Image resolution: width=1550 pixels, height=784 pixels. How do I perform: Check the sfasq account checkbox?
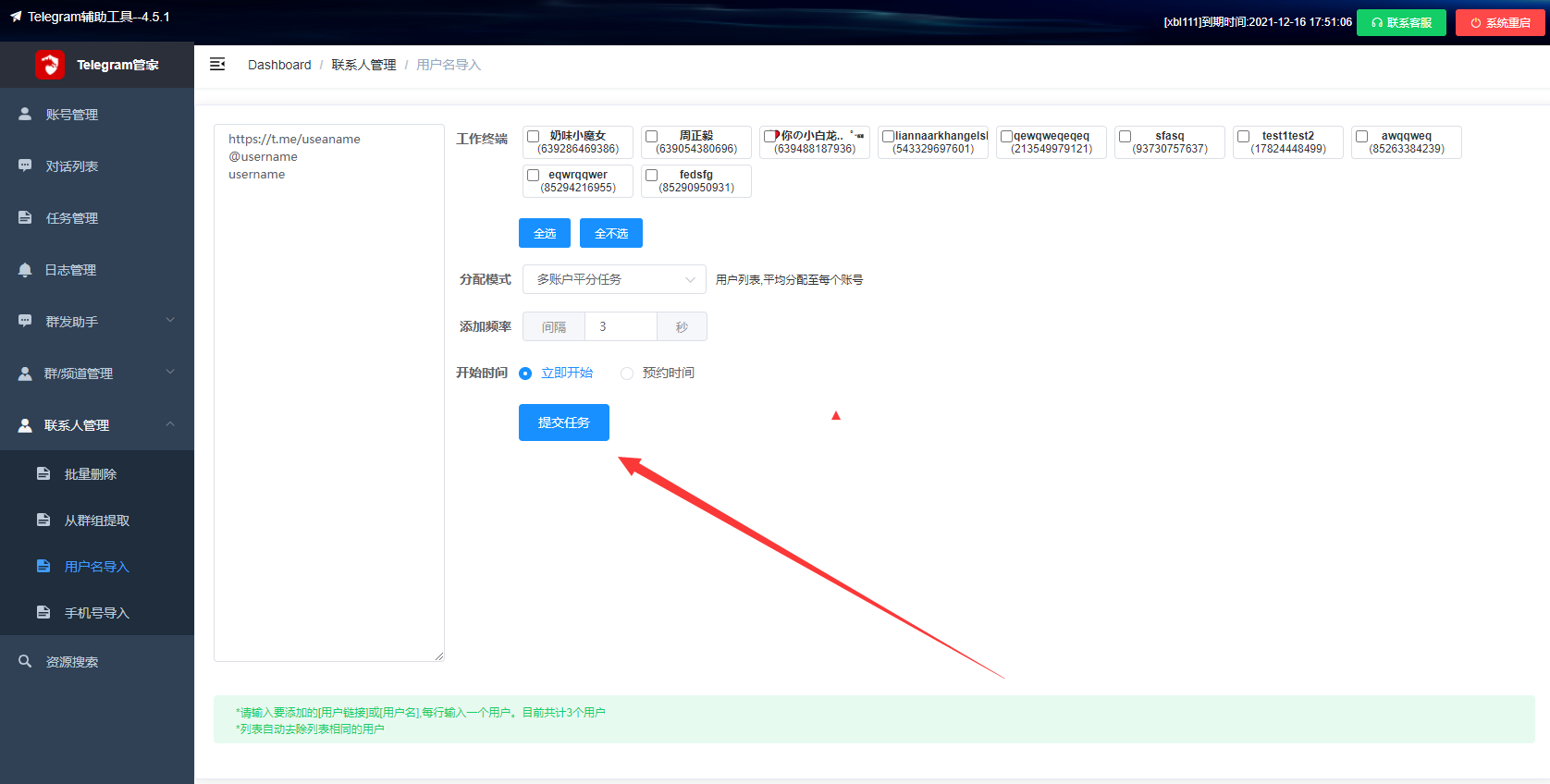pyautogui.click(x=1126, y=137)
